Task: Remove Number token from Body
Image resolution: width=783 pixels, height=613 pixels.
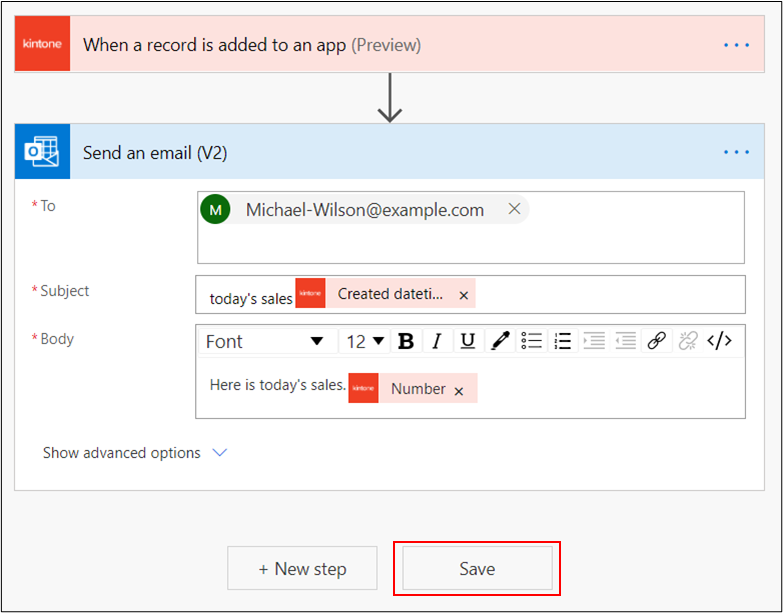Action: point(459,390)
